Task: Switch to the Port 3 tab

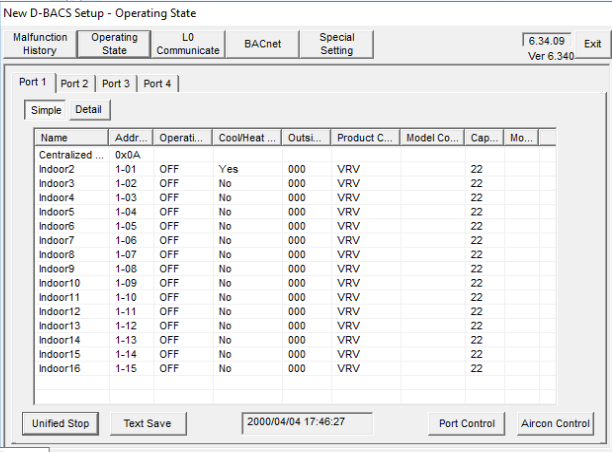Action: coord(116,83)
